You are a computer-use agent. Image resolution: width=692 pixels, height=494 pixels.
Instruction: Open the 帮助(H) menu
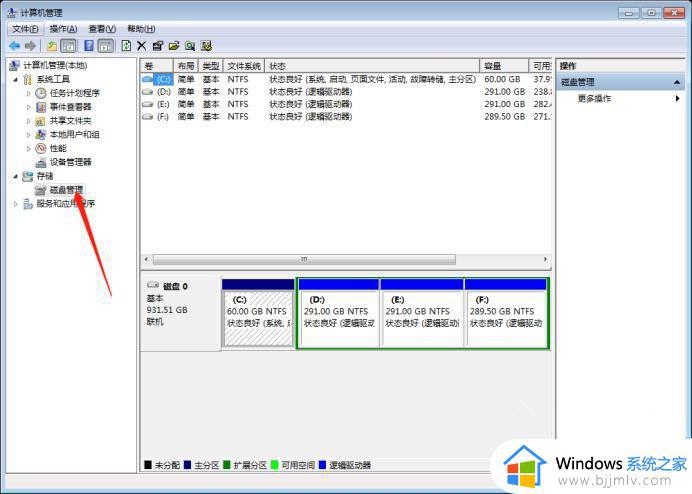pos(141,29)
